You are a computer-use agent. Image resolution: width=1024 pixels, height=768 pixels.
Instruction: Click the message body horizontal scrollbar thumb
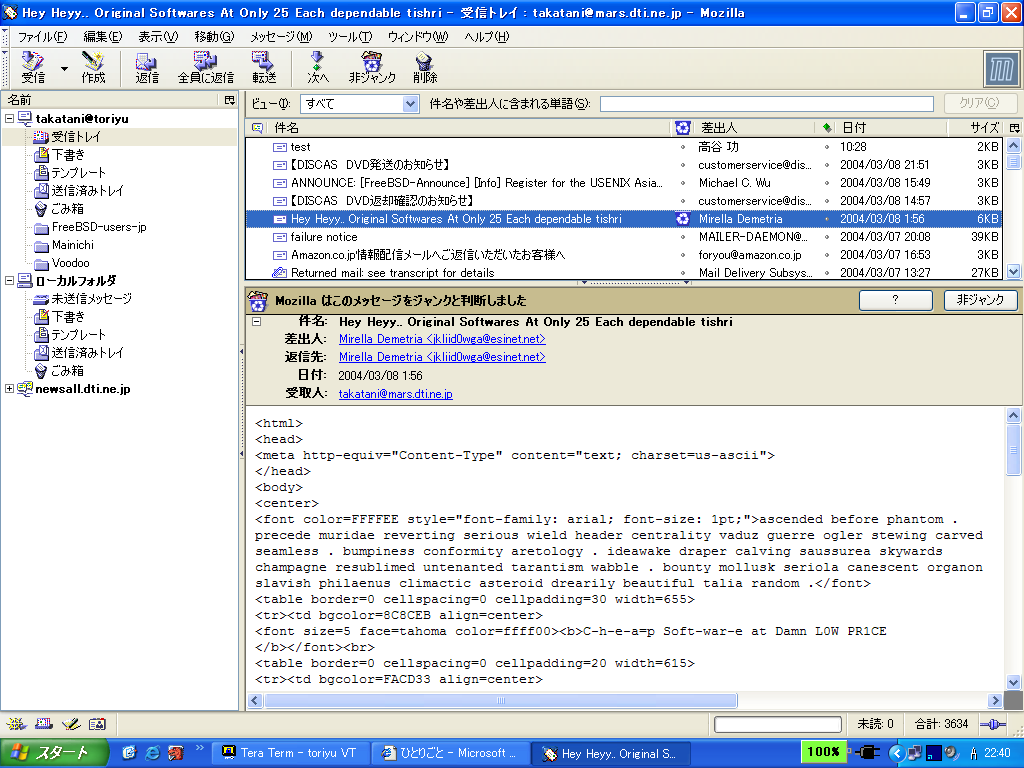pos(501,701)
